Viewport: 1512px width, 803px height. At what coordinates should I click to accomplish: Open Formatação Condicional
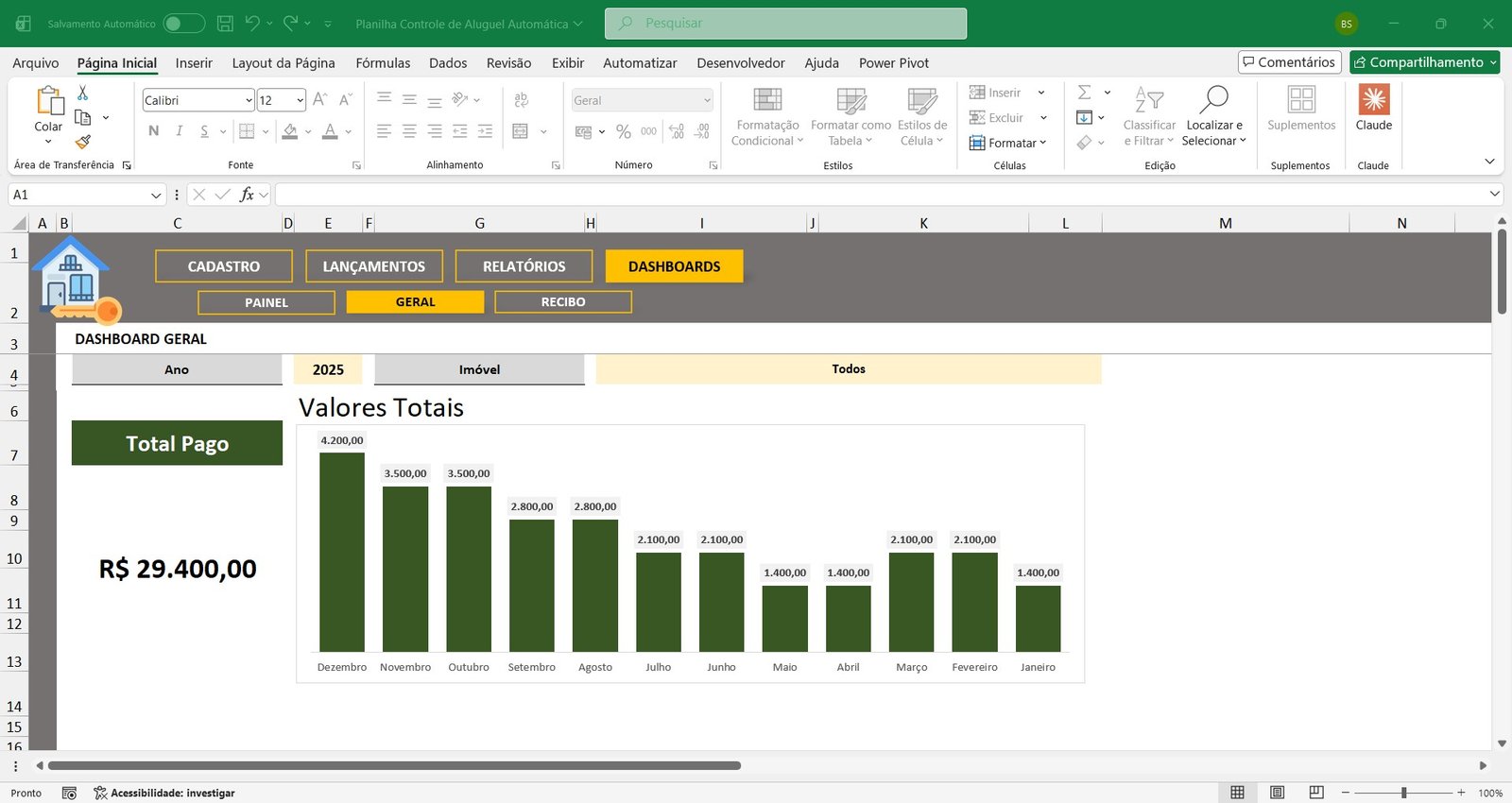pyautogui.click(x=767, y=117)
